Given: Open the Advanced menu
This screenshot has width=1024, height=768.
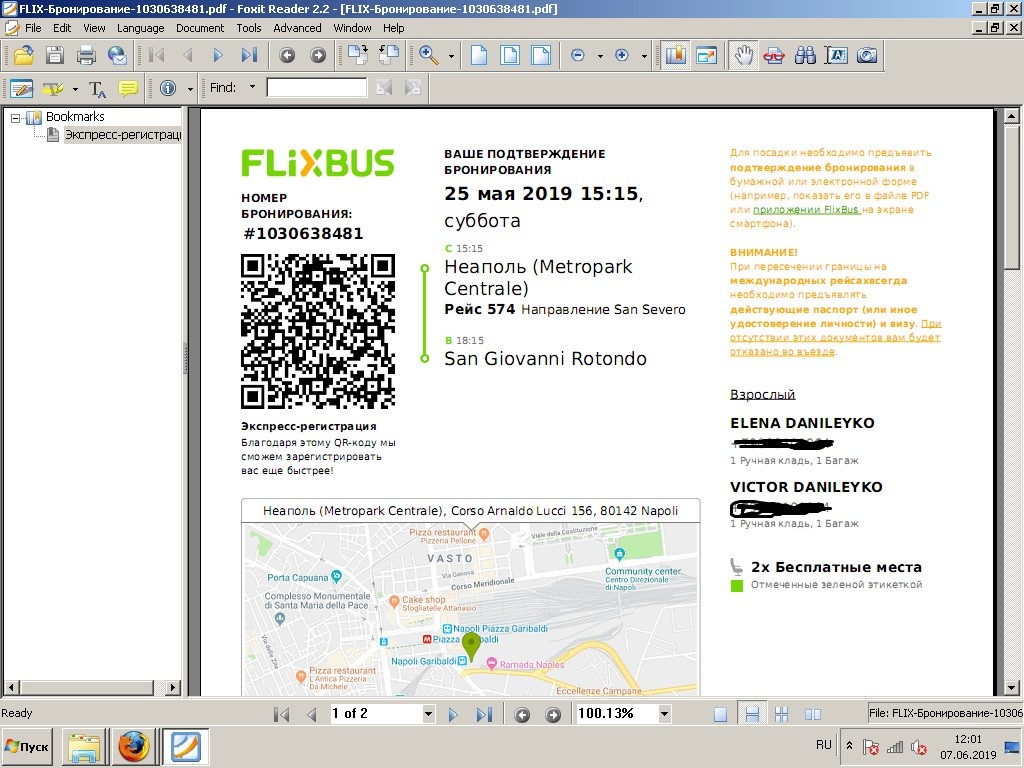Looking at the screenshot, I should click(x=297, y=28).
